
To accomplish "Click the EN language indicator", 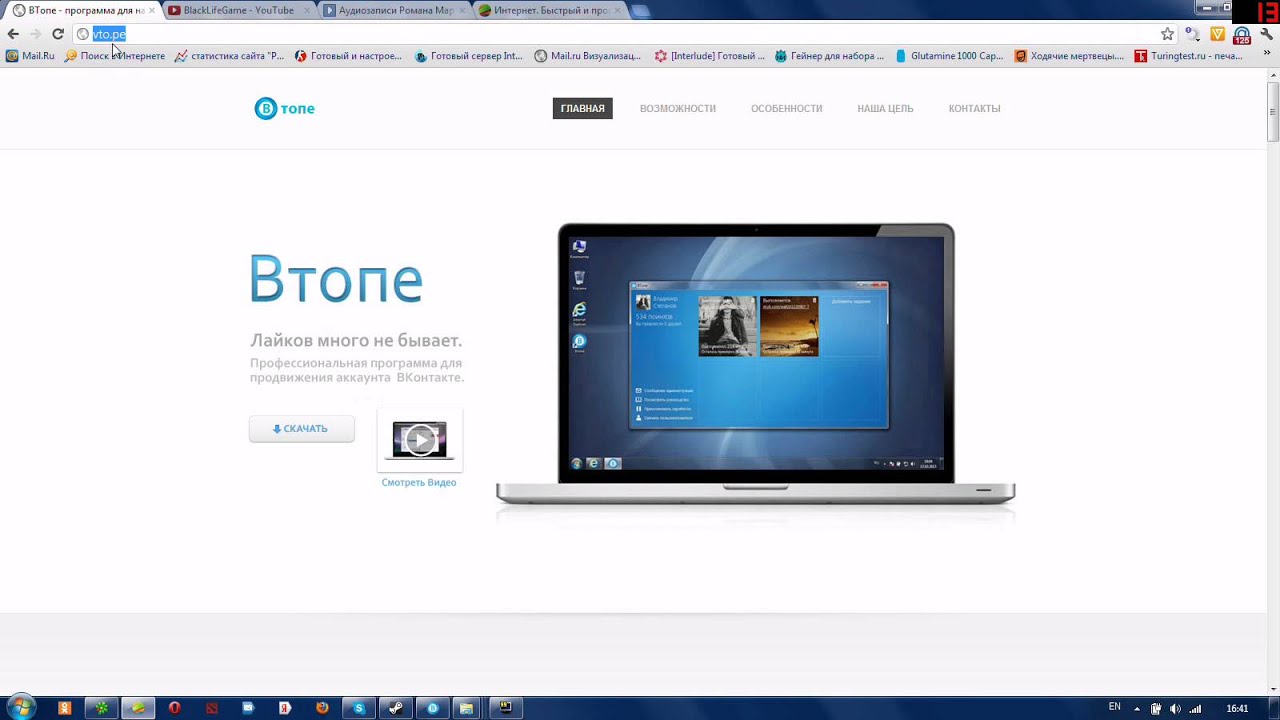I will pyautogui.click(x=1115, y=708).
